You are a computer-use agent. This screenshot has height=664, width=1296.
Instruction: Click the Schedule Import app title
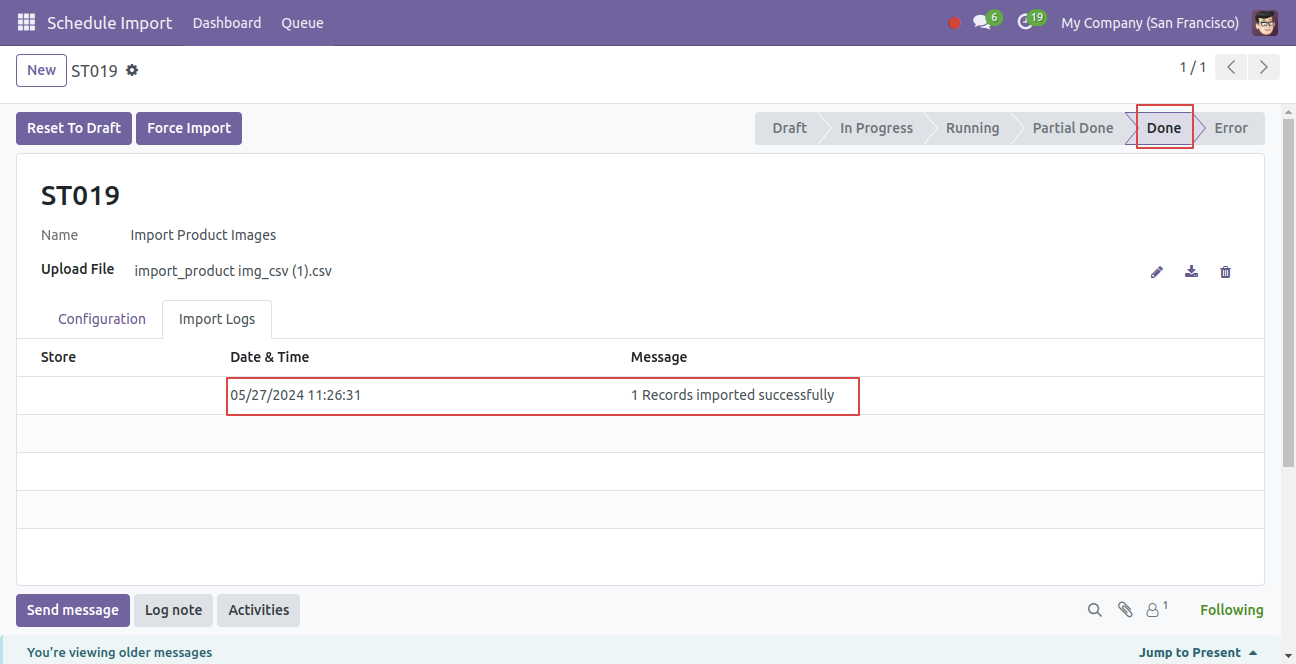(x=109, y=23)
